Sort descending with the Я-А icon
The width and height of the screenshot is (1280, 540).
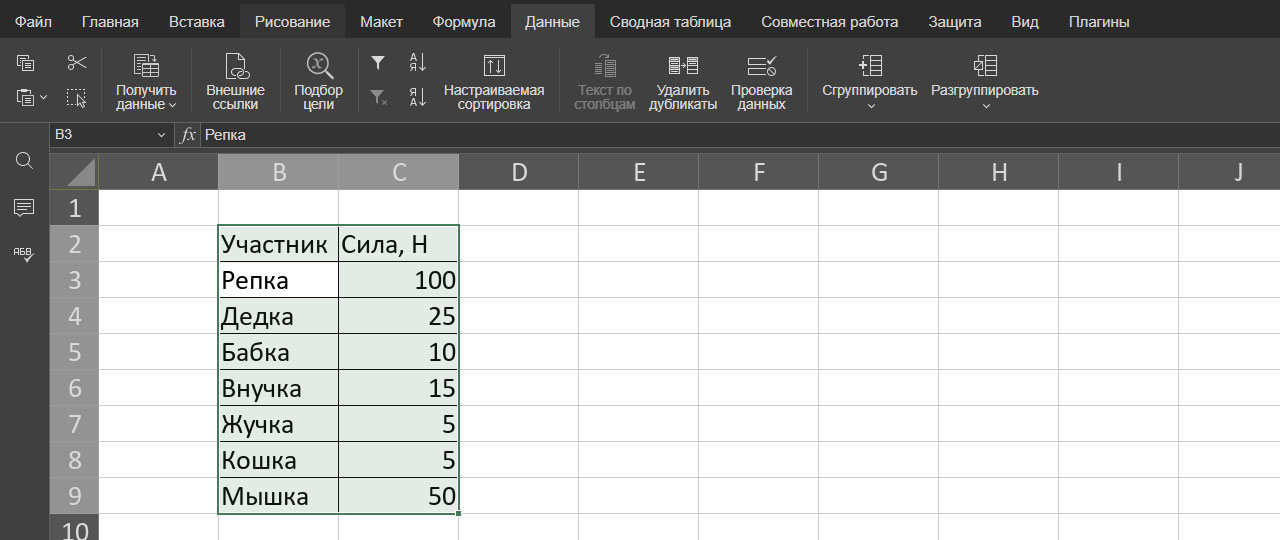tap(418, 98)
